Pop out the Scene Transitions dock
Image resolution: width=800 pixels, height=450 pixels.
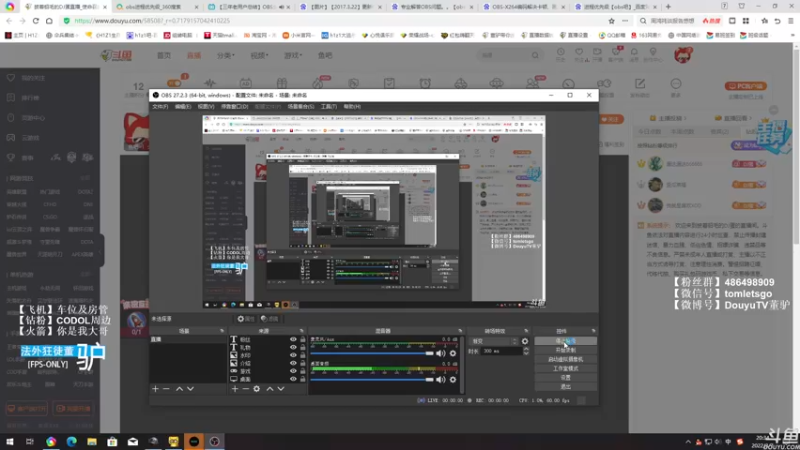526,331
